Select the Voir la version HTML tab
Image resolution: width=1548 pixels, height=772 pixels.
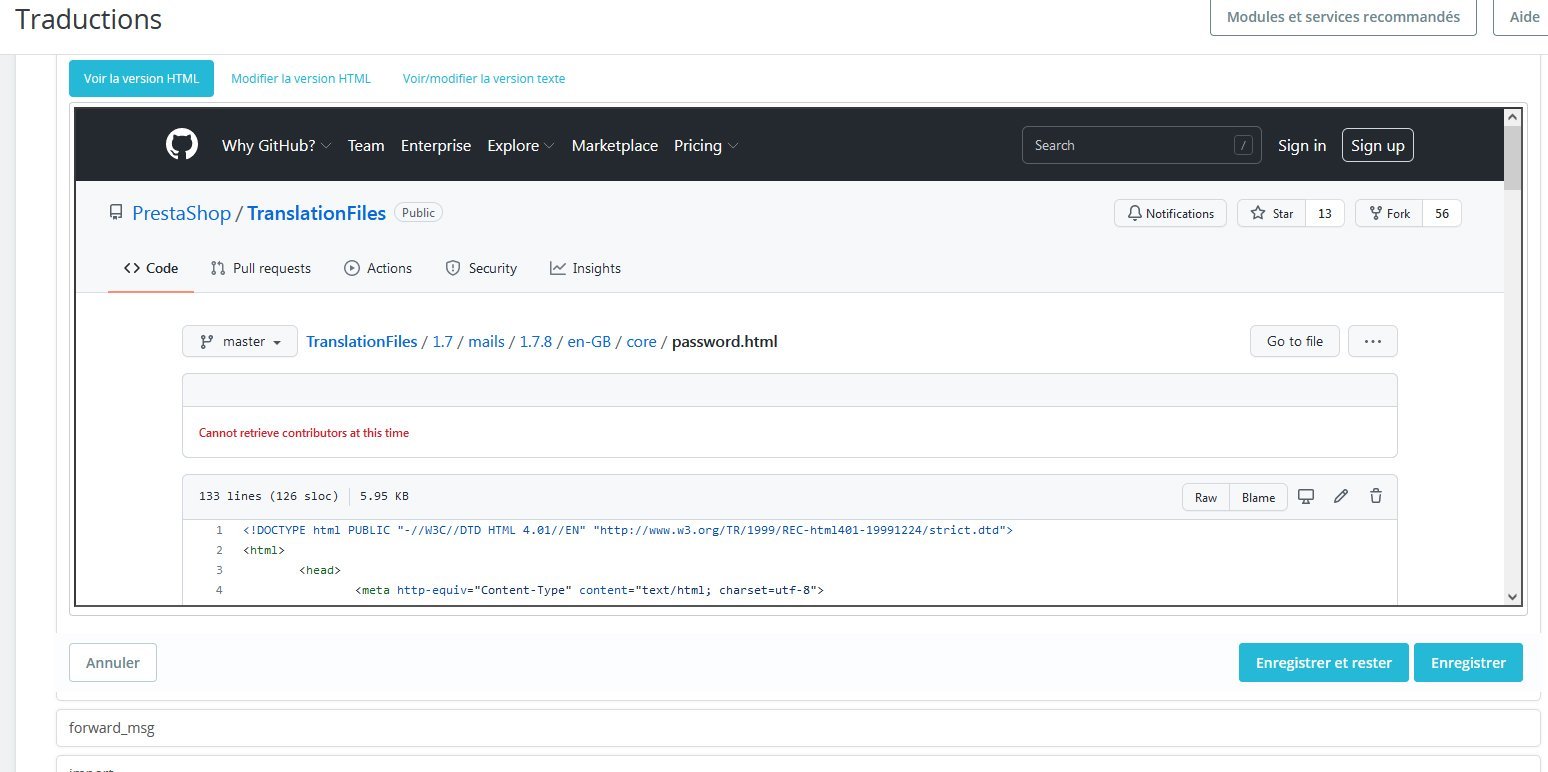coord(142,79)
